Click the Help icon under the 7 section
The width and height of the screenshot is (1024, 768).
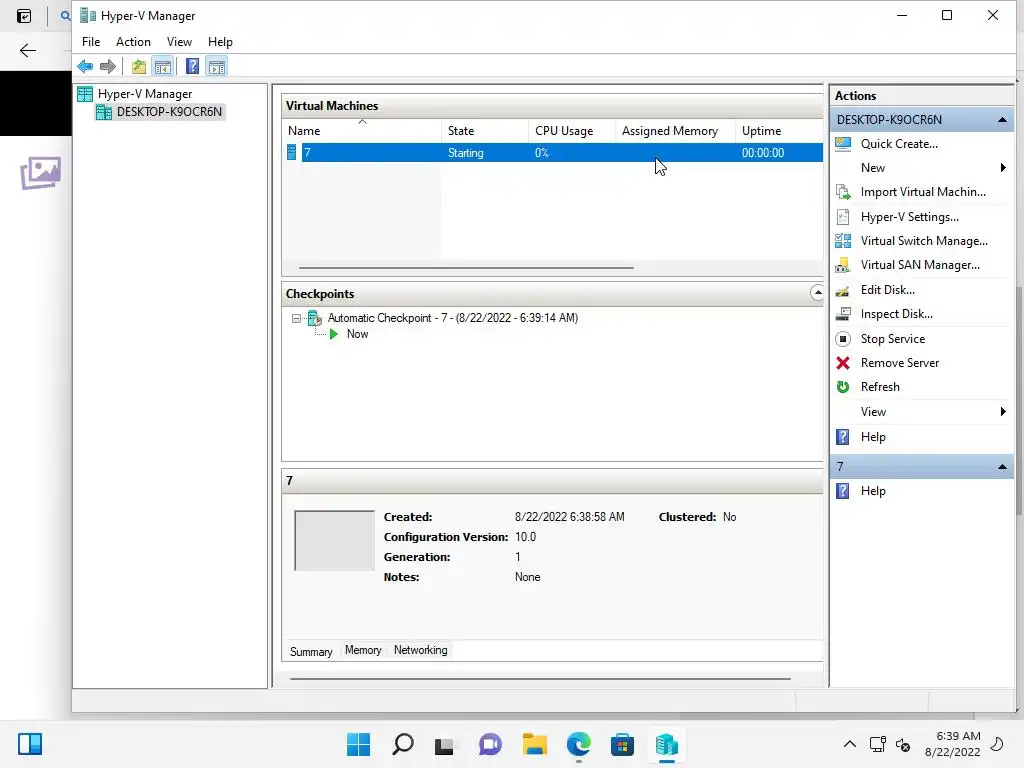(843, 491)
